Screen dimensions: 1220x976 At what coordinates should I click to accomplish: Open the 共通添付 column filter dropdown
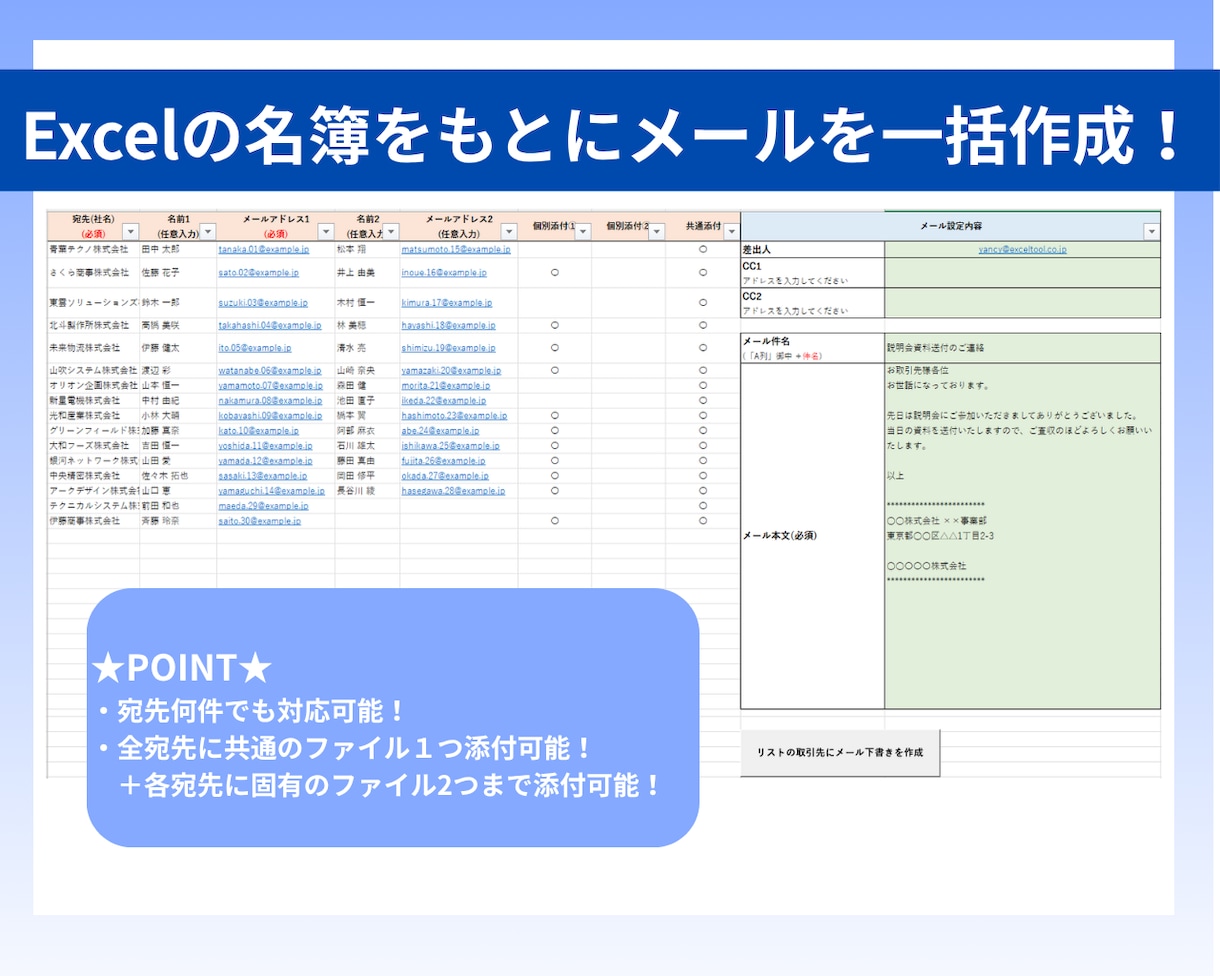(x=731, y=231)
